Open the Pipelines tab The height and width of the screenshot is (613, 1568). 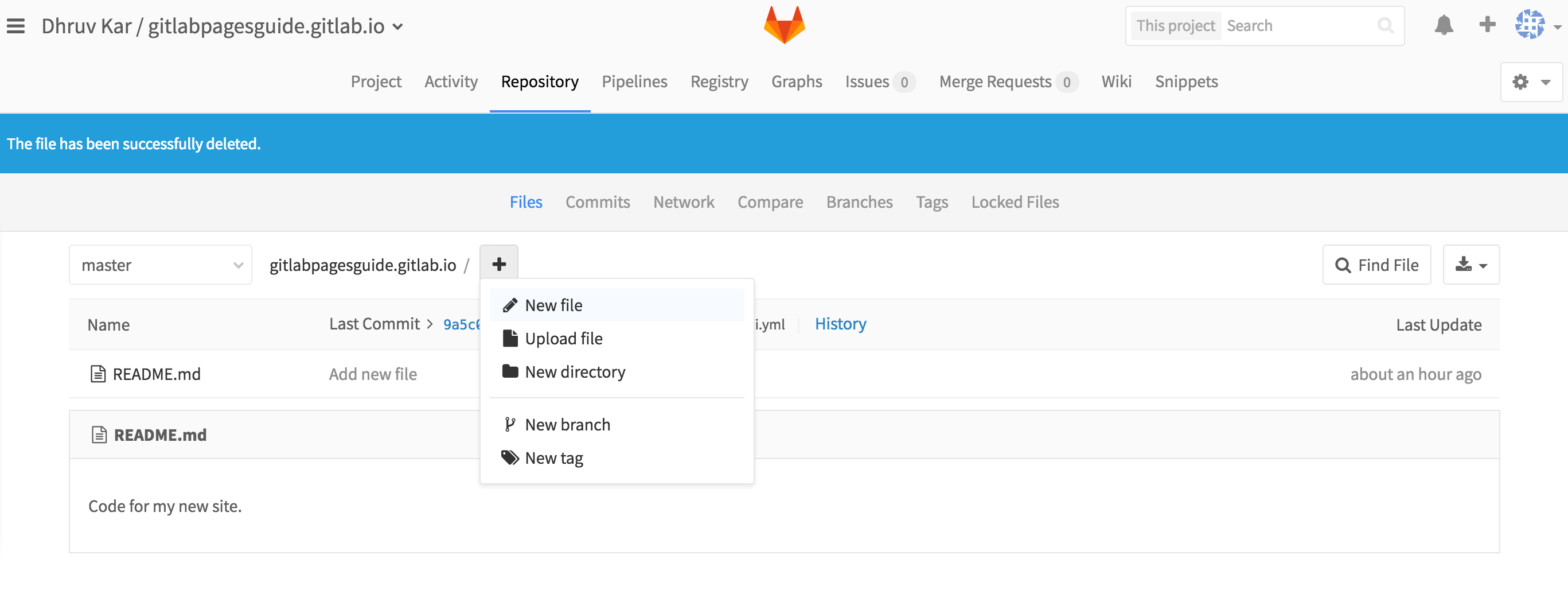coord(634,82)
